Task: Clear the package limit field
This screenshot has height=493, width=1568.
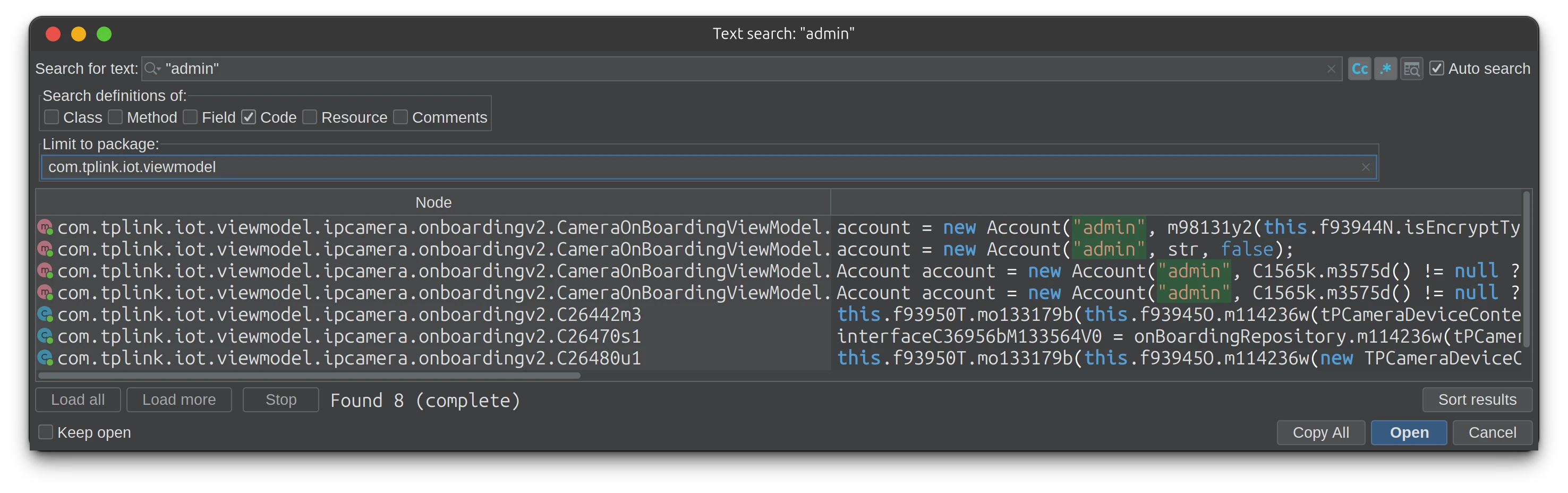Action: coord(1365,167)
